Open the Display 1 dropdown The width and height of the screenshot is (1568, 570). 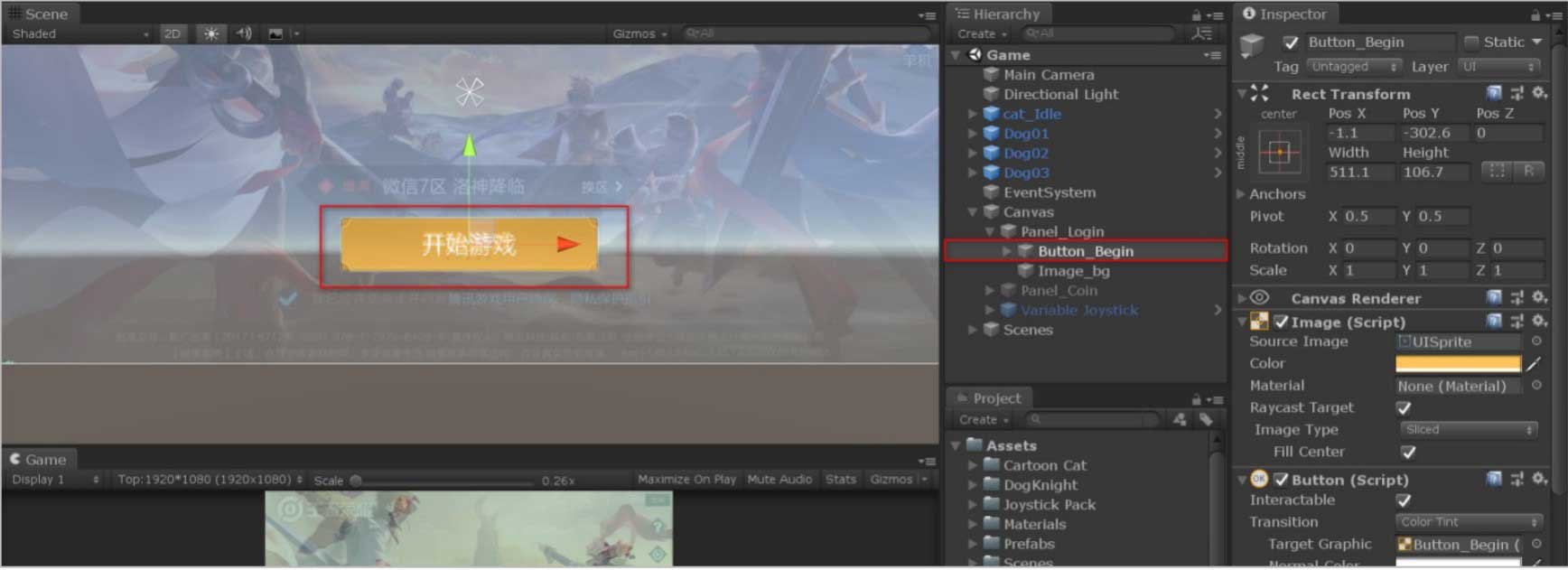click(55, 480)
